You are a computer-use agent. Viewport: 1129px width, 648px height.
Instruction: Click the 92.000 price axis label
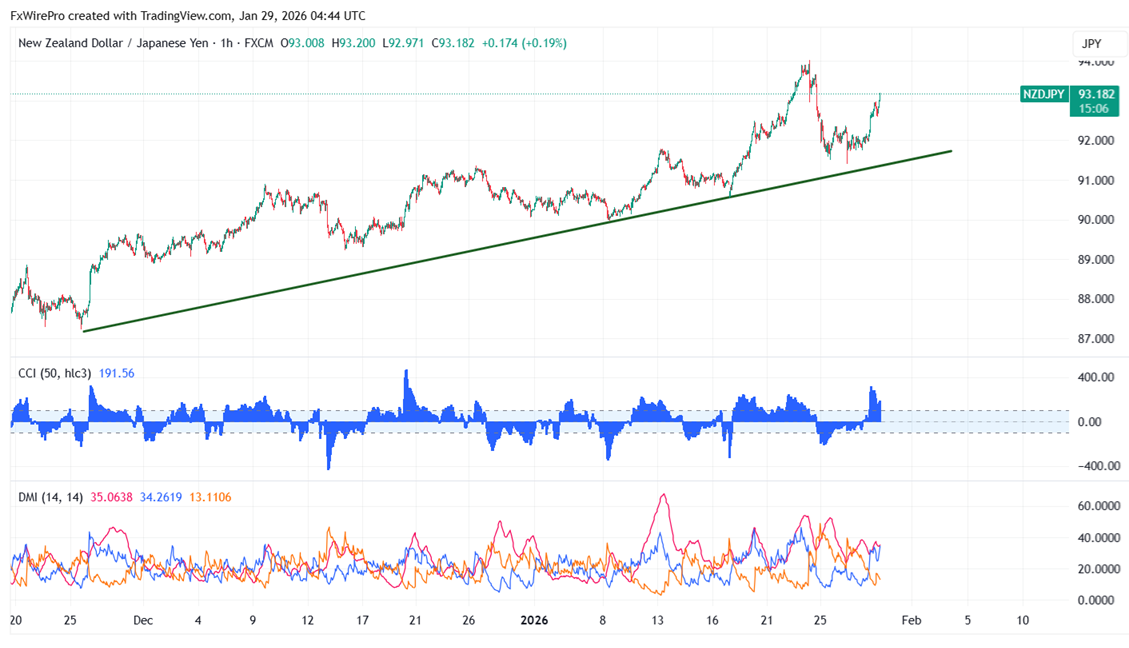pyautogui.click(x=1095, y=140)
